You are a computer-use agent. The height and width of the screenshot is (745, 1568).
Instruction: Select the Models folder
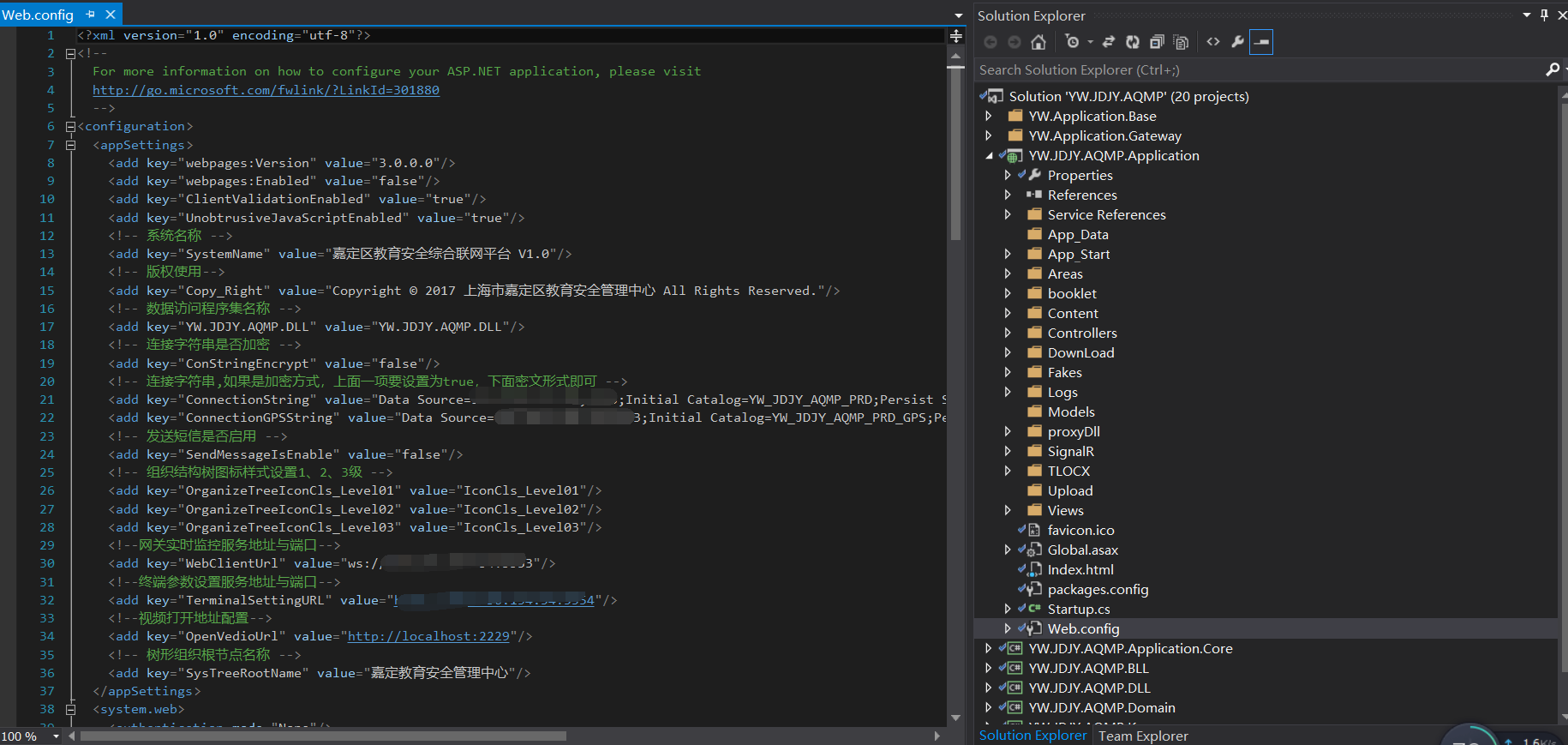click(1071, 412)
